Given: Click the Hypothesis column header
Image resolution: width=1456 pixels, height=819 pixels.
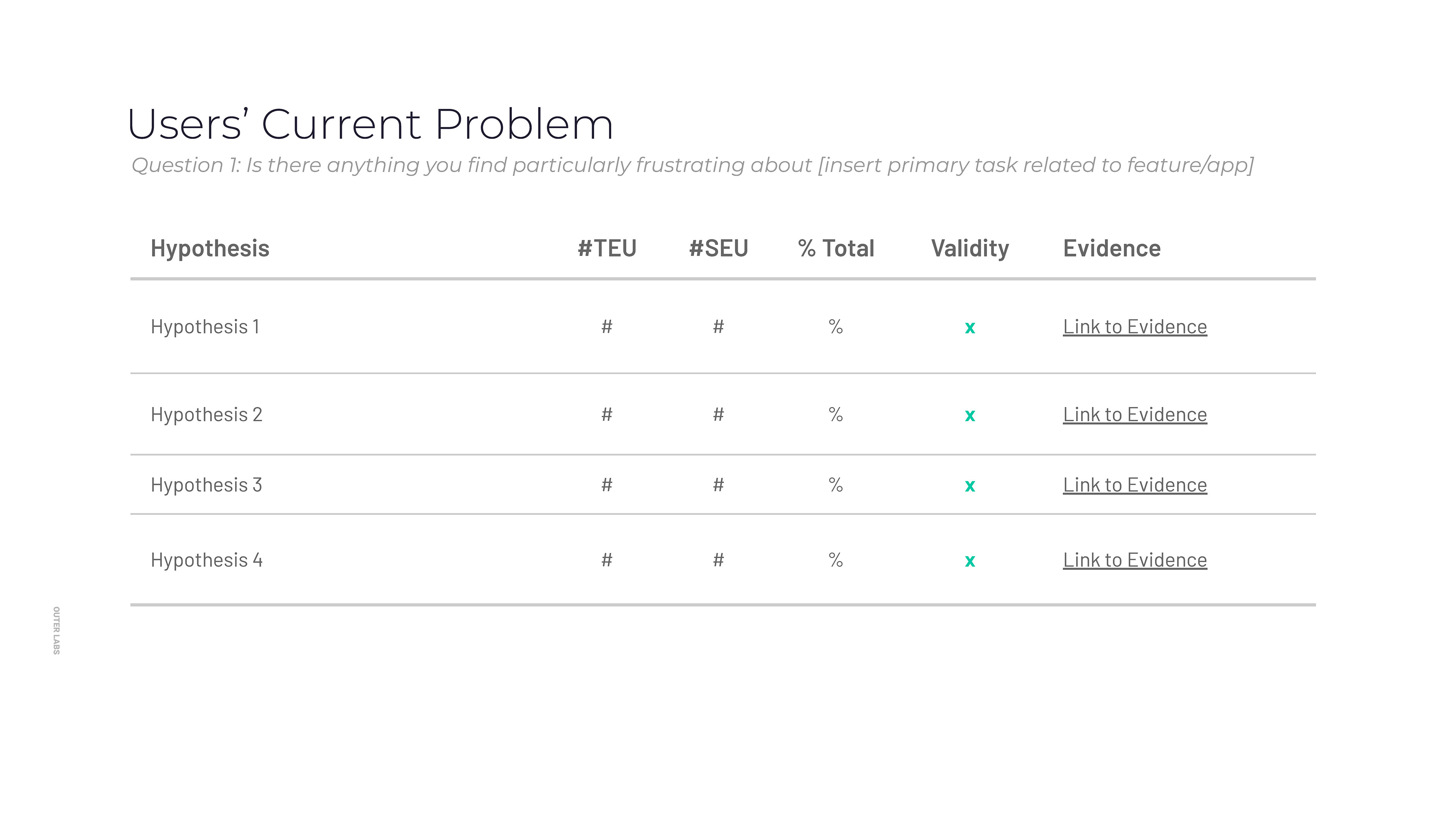Looking at the screenshot, I should (x=210, y=249).
